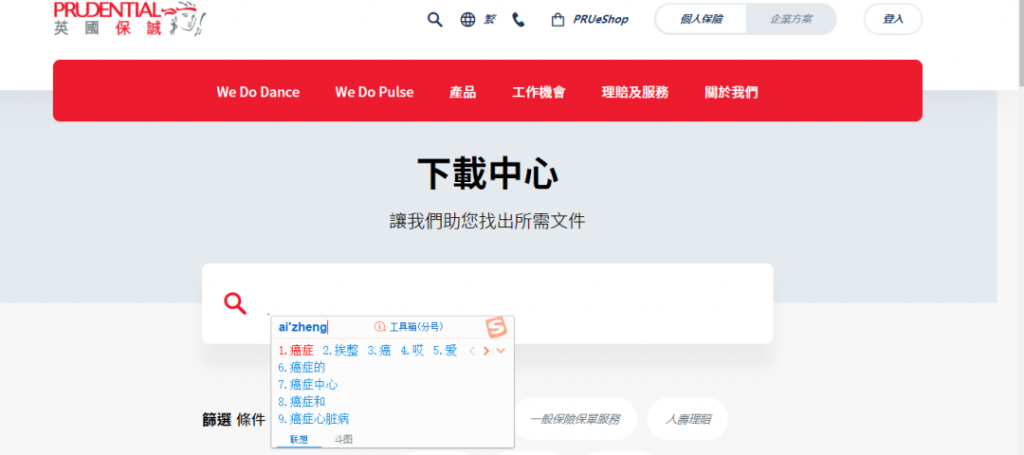Open the site search magnifier icon

point(435,20)
